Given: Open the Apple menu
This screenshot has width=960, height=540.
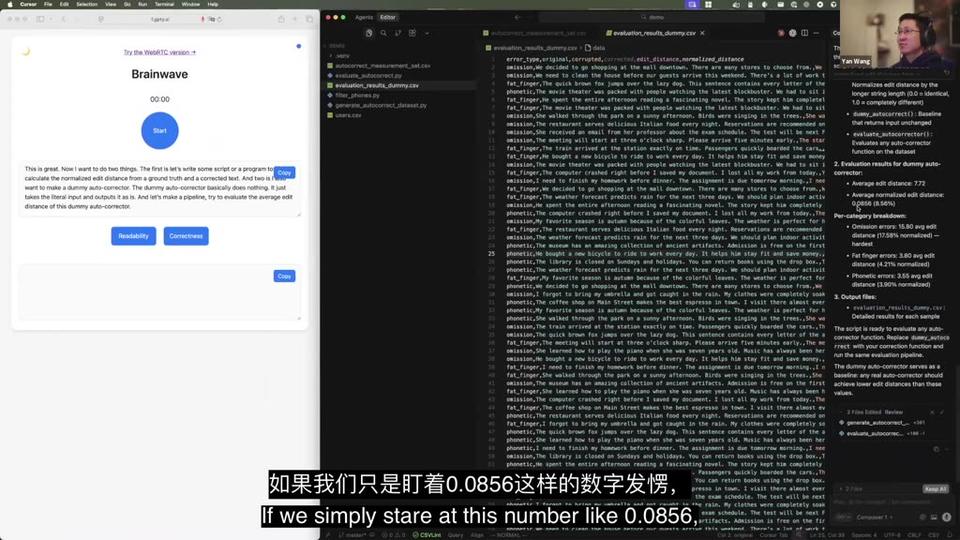Looking at the screenshot, I should (x=10, y=4).
